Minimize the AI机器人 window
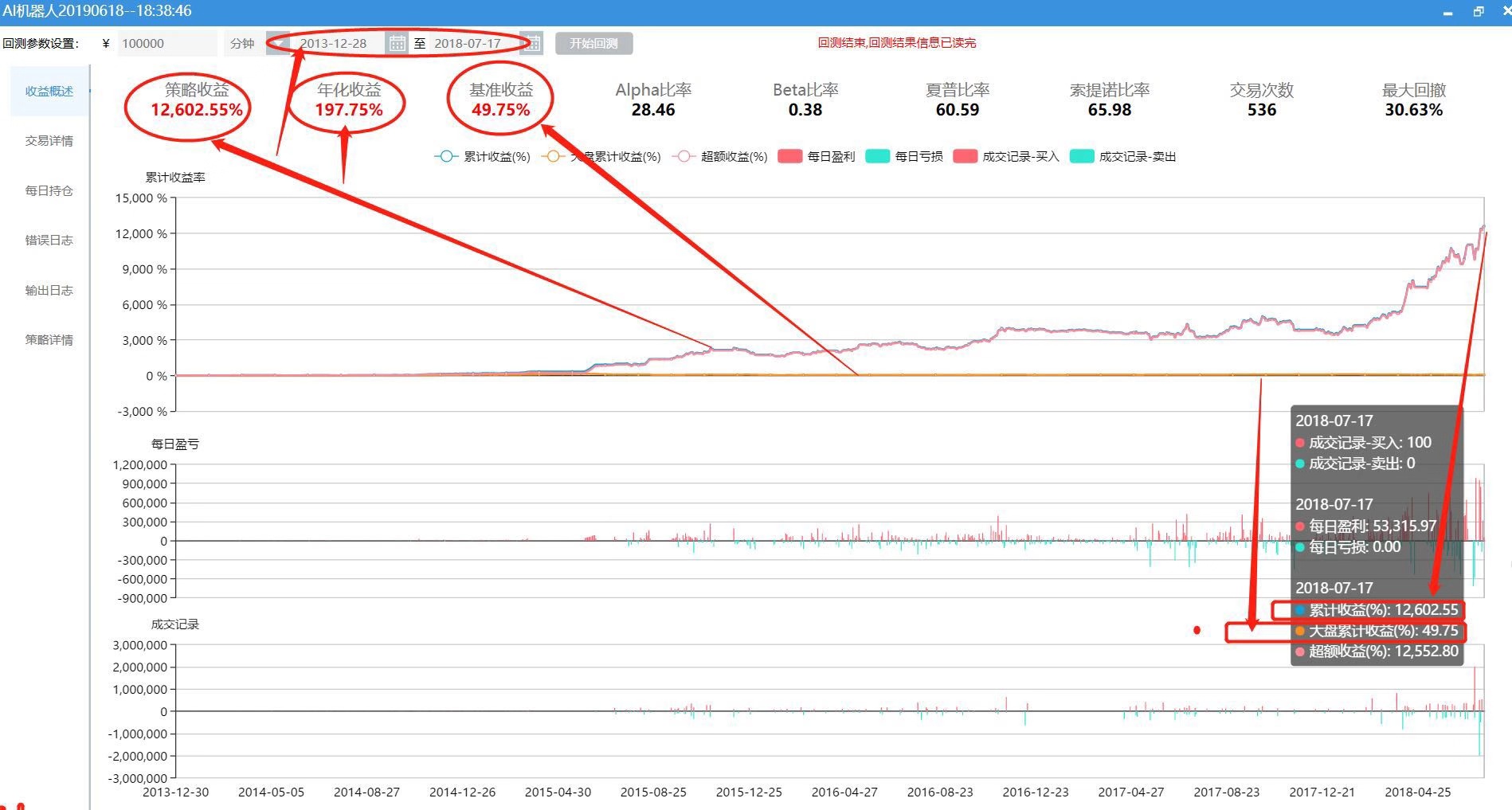1512x810 pixels. [x=1447, y=12]
